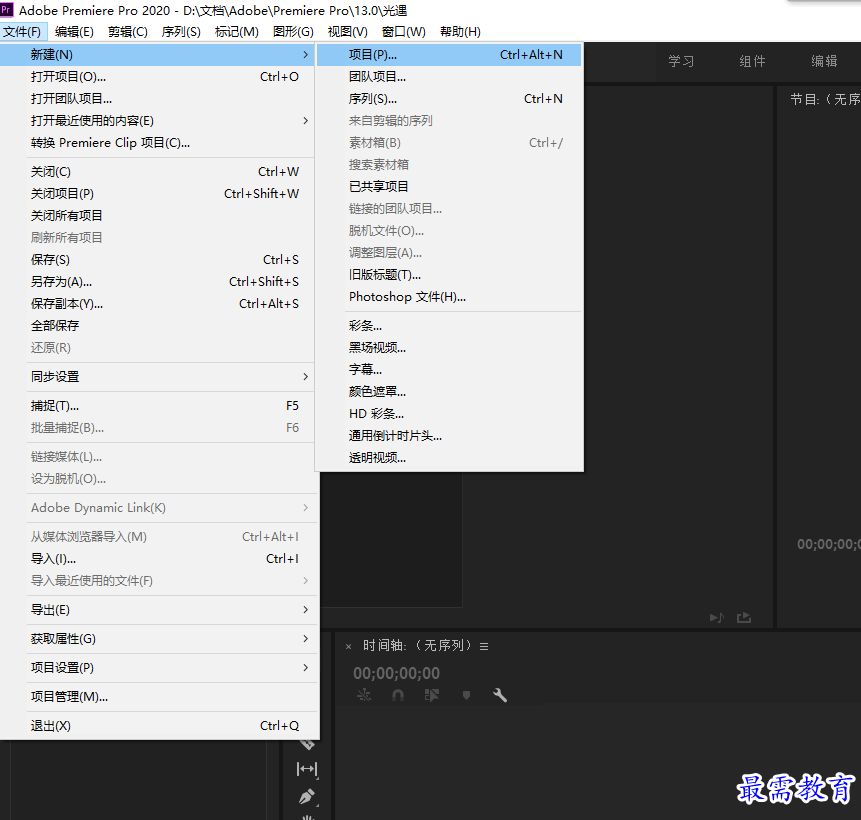Switch to the 编辑 workspace tab
The height and width of the screenshot is (820, 861).
coord(824,61)
